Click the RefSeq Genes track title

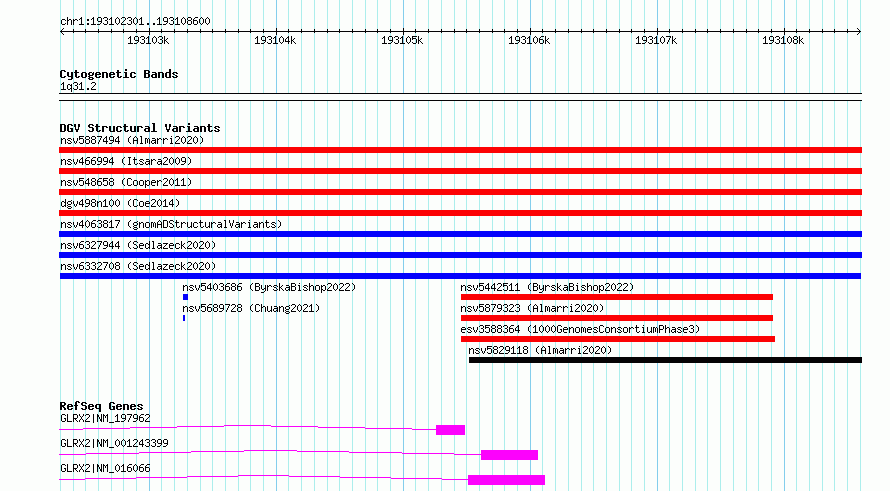click(101, 406)
